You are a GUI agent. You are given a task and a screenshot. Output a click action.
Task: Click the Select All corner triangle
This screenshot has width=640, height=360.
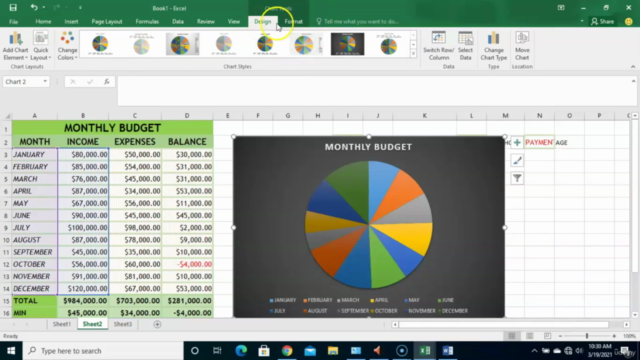(7, 116)
